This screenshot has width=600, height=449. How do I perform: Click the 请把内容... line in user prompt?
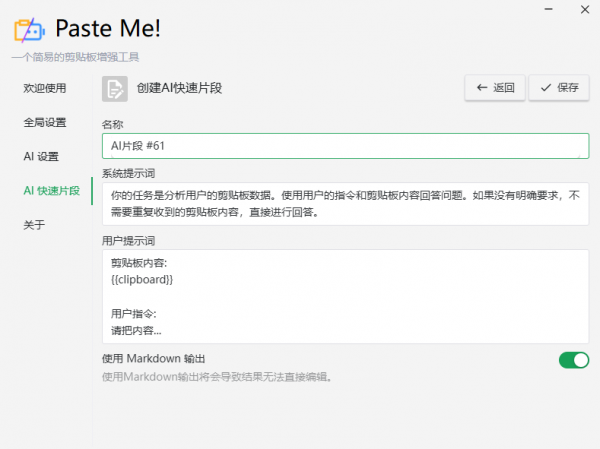pyautogui.click(x=136, y=331)
